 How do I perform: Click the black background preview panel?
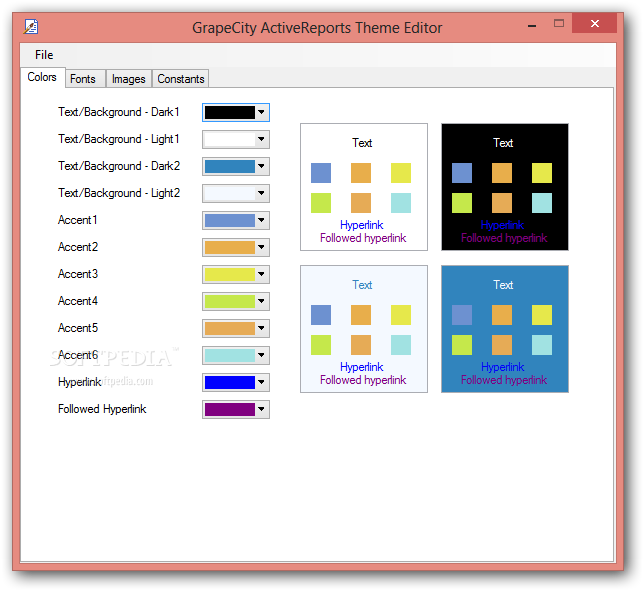tap(505, 187)
